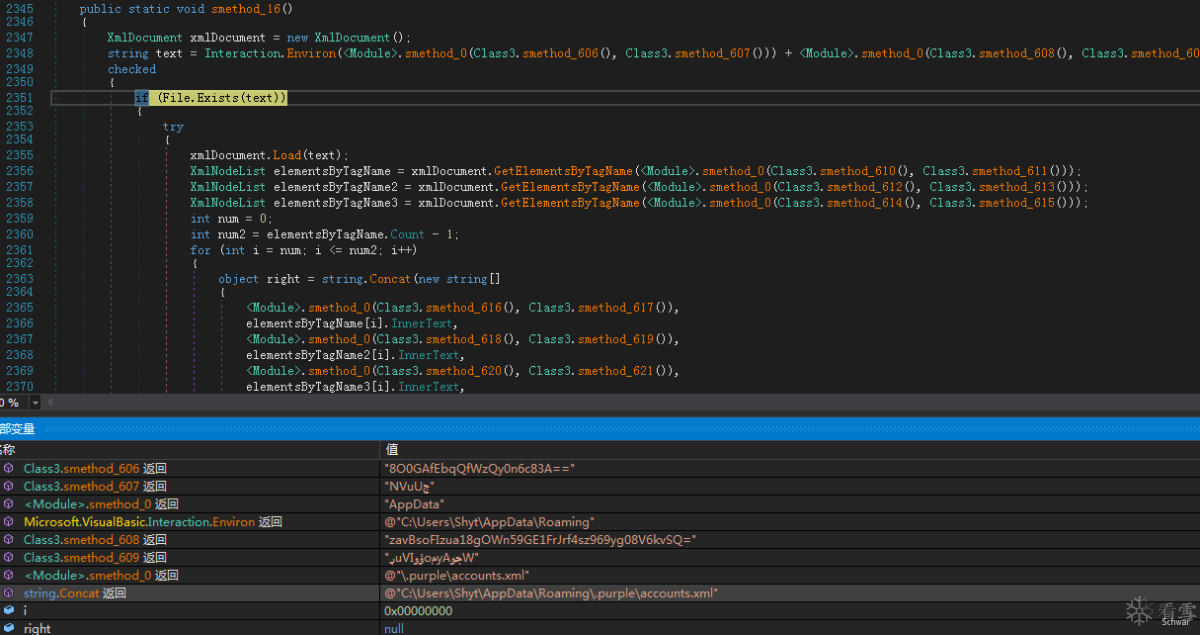Viewport: 1200px width, 635px height.
Task: Click the for keyword on line 2361
Action: click(201, 251)
